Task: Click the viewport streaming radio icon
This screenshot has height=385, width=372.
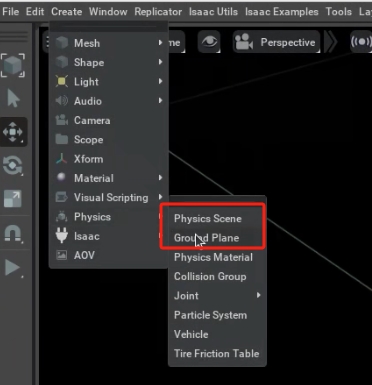Action: point(361,42)
